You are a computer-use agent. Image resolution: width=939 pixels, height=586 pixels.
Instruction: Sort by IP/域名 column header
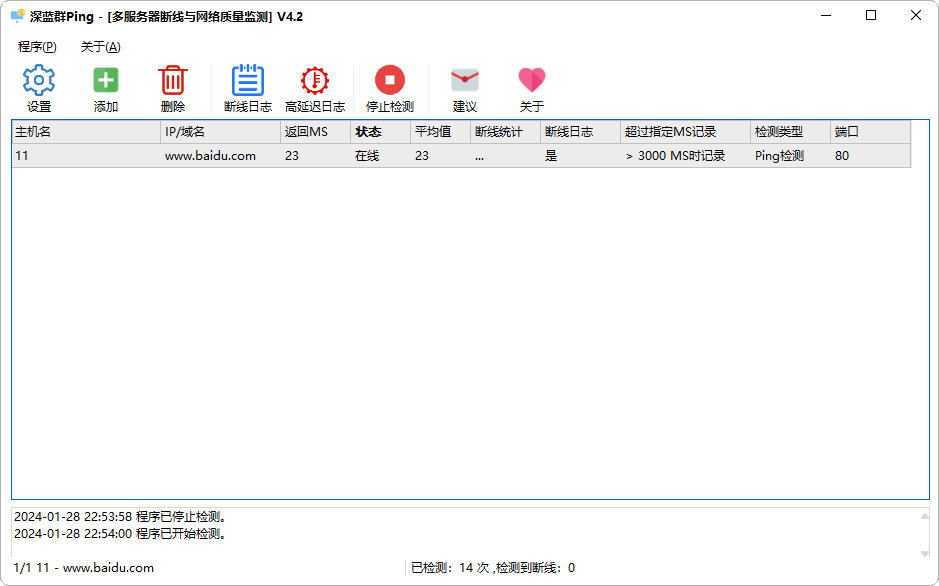tap(220, 132)
